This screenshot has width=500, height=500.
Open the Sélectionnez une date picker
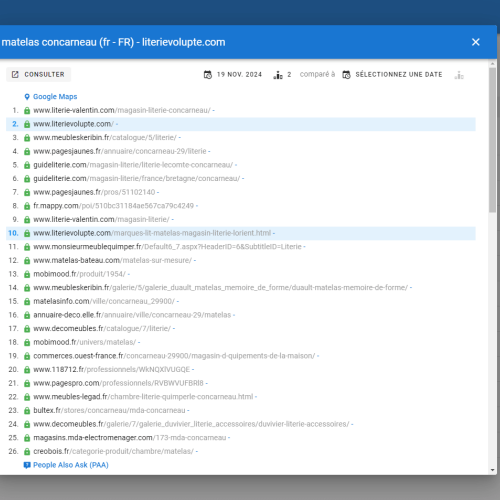pos(393,75)
